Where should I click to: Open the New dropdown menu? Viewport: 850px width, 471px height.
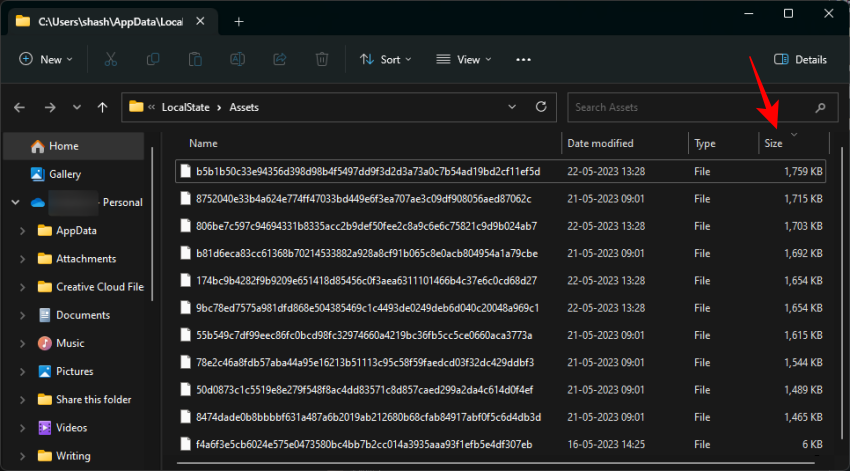(x=46, y=60)
